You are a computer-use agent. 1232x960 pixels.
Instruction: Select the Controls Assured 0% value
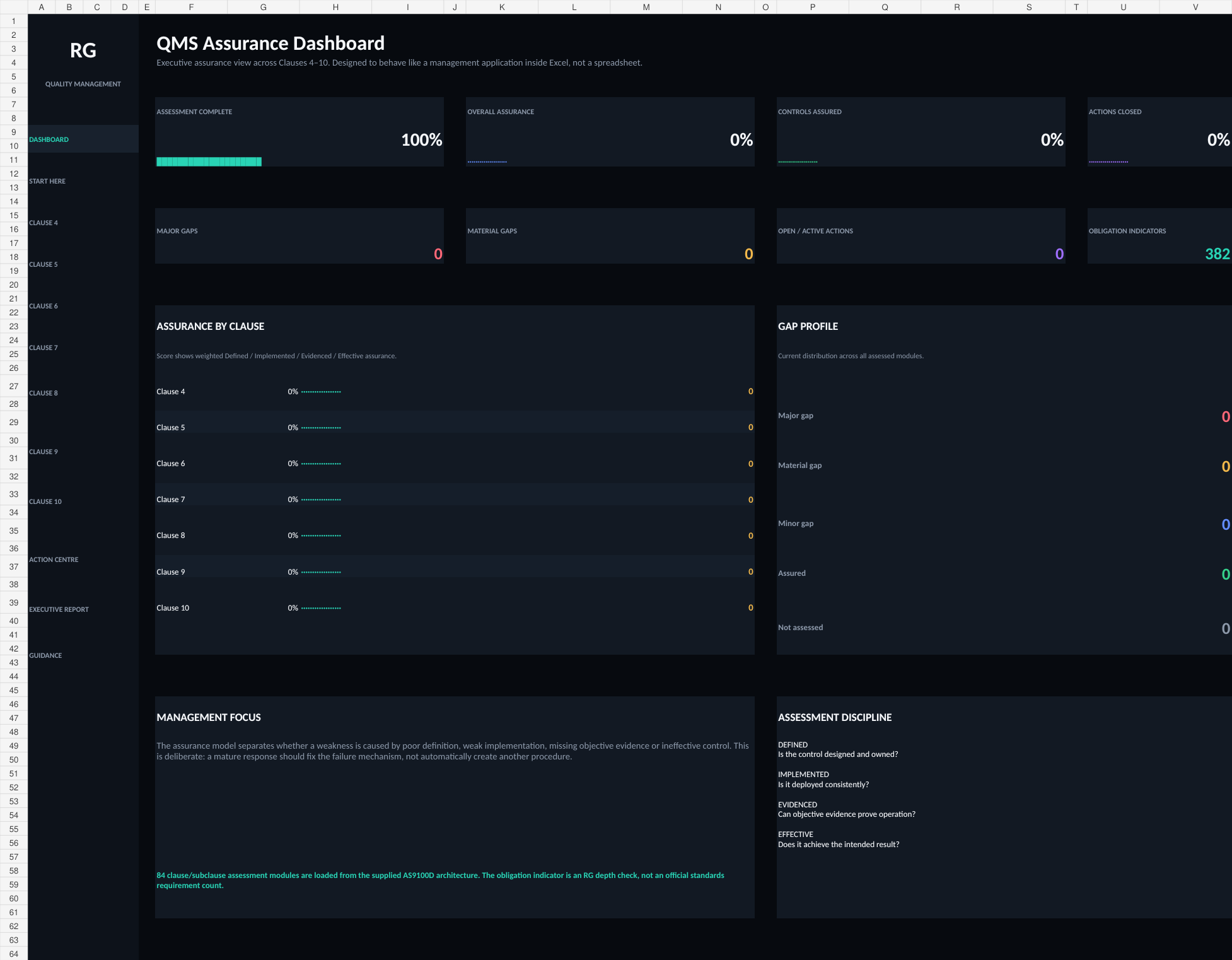(1052, 140)
